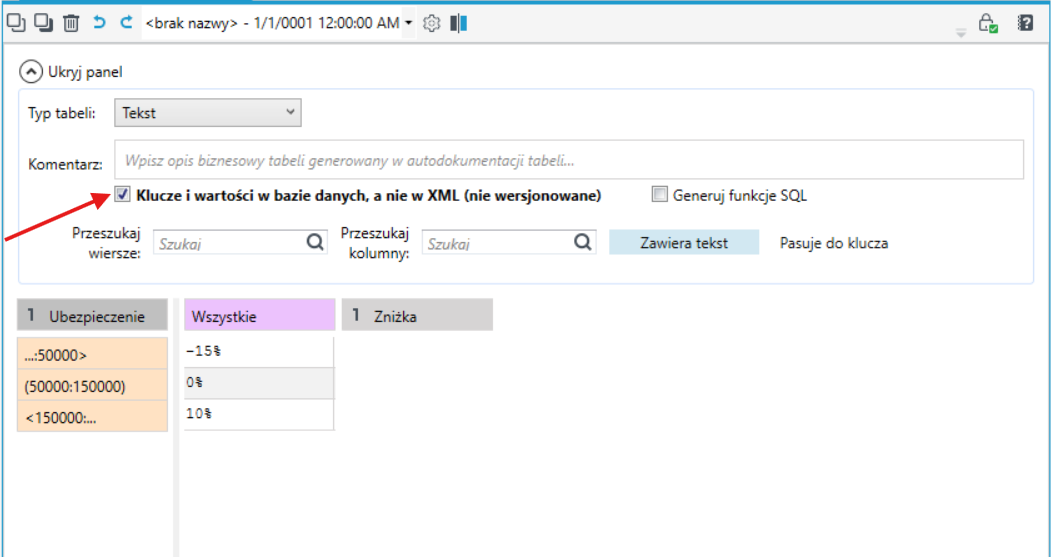
Task: Open the gear settings icon
Action: click(x=432, y=23)
